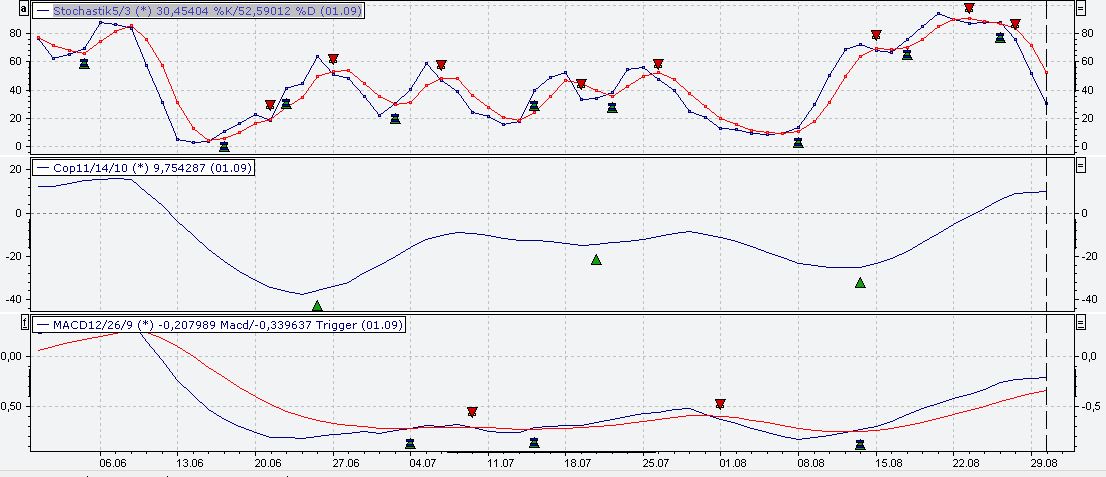
Task: Click the 29.08 date axis label
Action: (x=1044, y=464)
